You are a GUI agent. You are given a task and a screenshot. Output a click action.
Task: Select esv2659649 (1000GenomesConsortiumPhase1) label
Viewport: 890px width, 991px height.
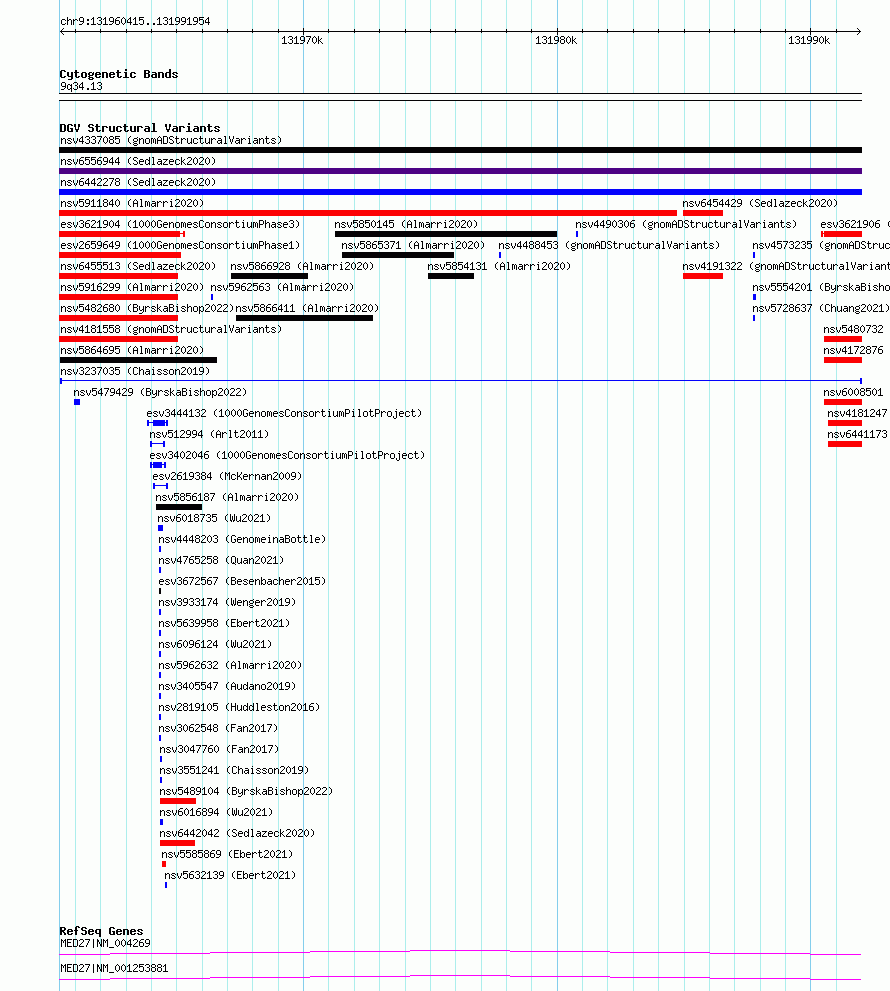(x=180, y=245)
